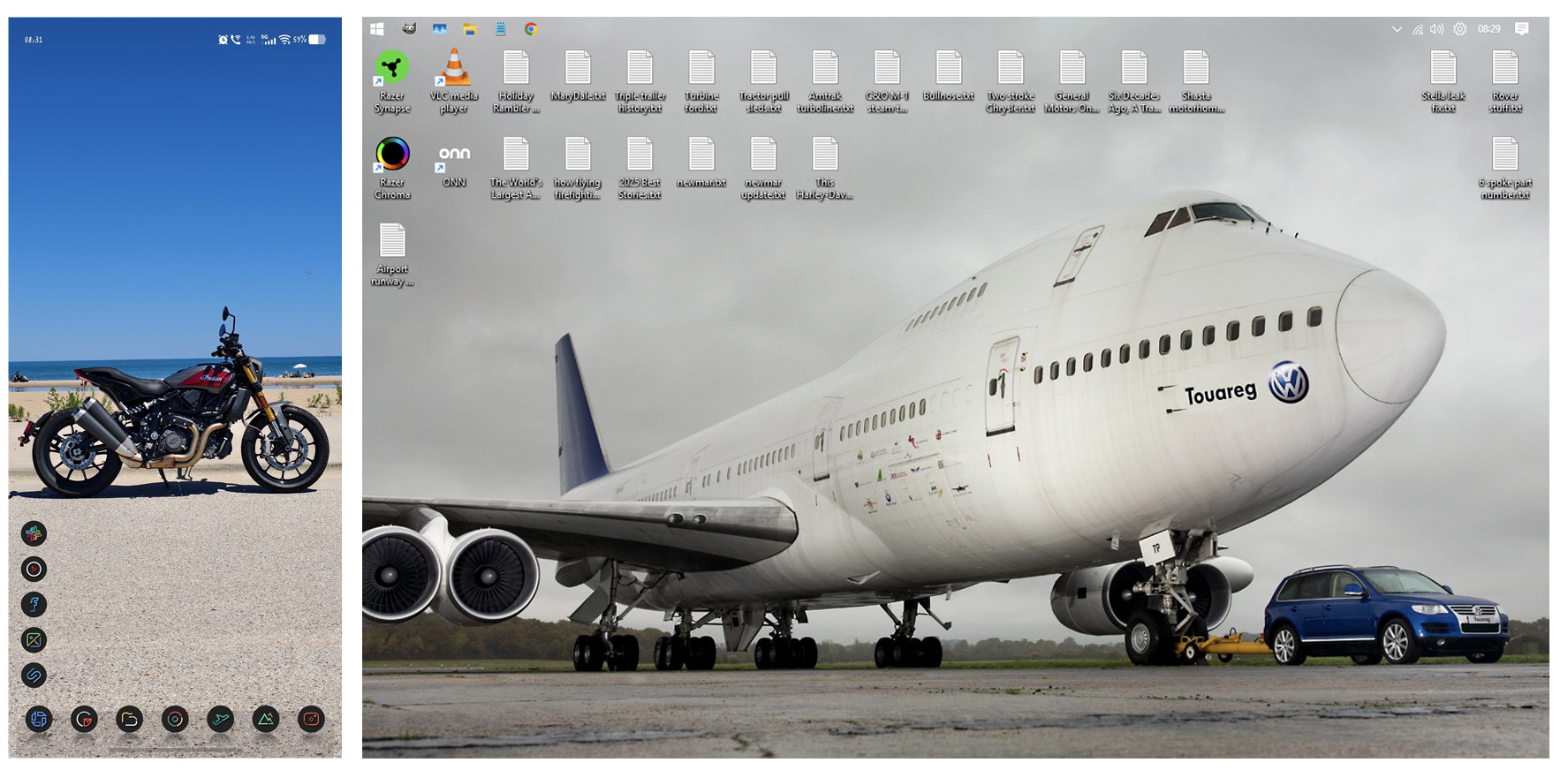Select the Airport runway text file
1568x770 pixels.
[392, 255]
